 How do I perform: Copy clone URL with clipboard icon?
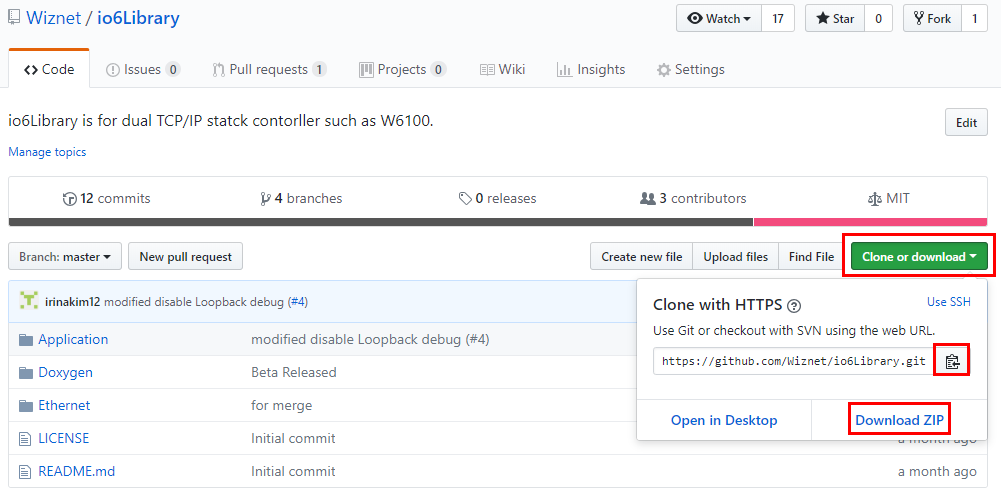click(x=952, y=361)
